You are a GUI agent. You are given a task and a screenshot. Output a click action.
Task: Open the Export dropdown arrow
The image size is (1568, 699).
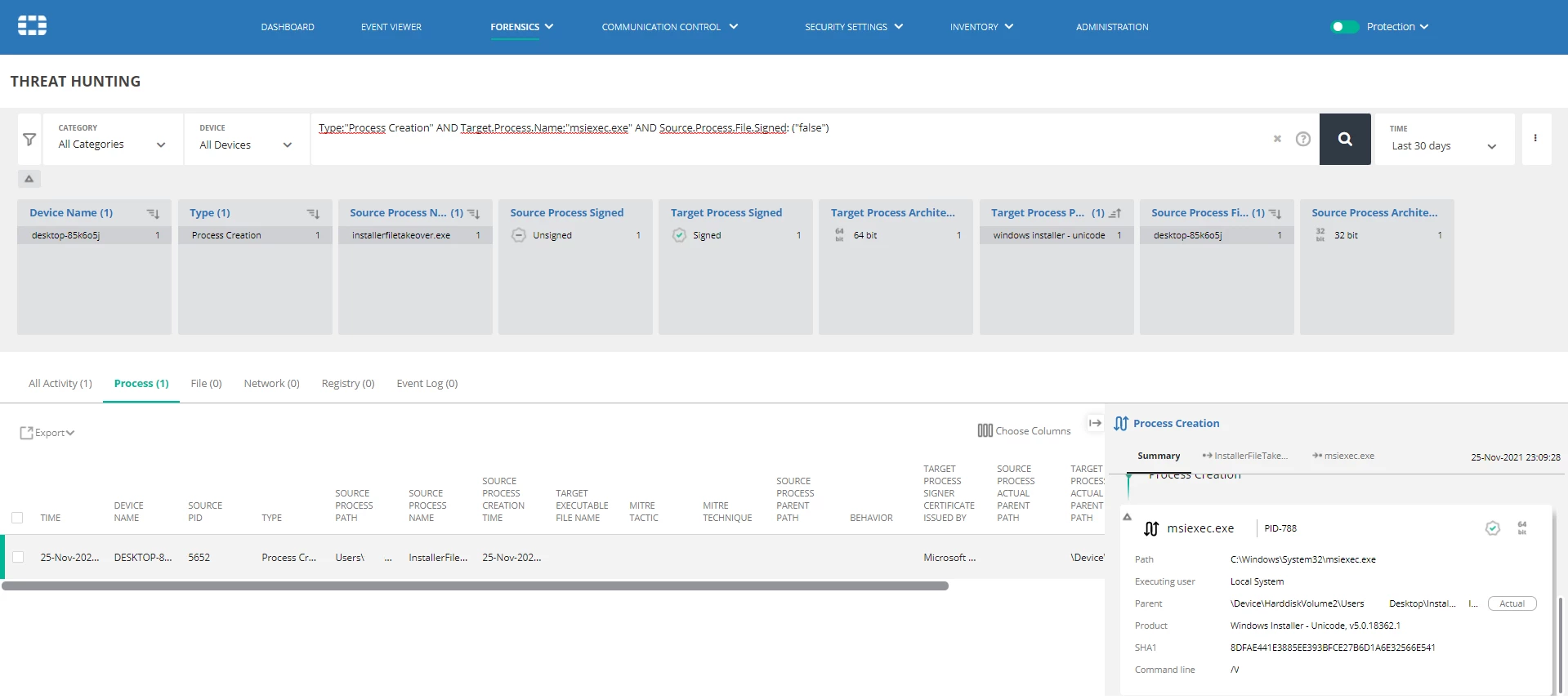(70, 433)
